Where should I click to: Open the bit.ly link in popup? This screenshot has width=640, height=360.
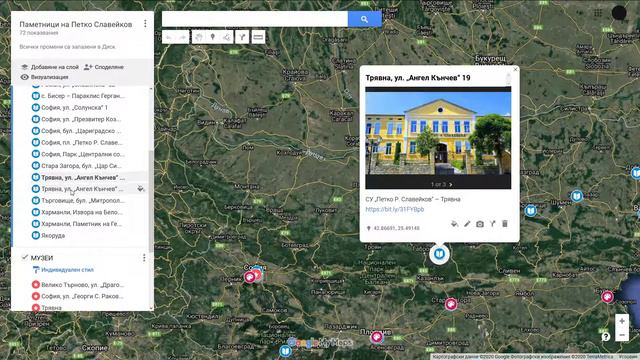coord(395,209)
